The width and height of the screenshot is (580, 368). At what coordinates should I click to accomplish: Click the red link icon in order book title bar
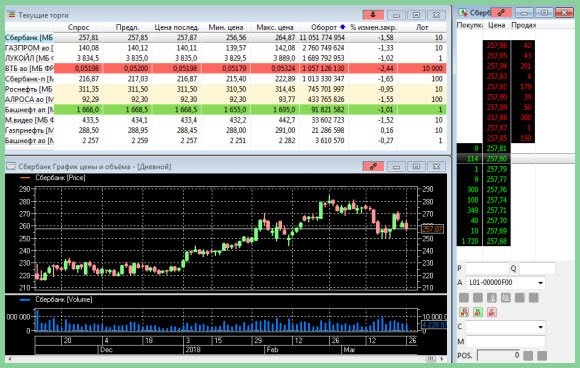pyautogui.click(x=502, y=12)
